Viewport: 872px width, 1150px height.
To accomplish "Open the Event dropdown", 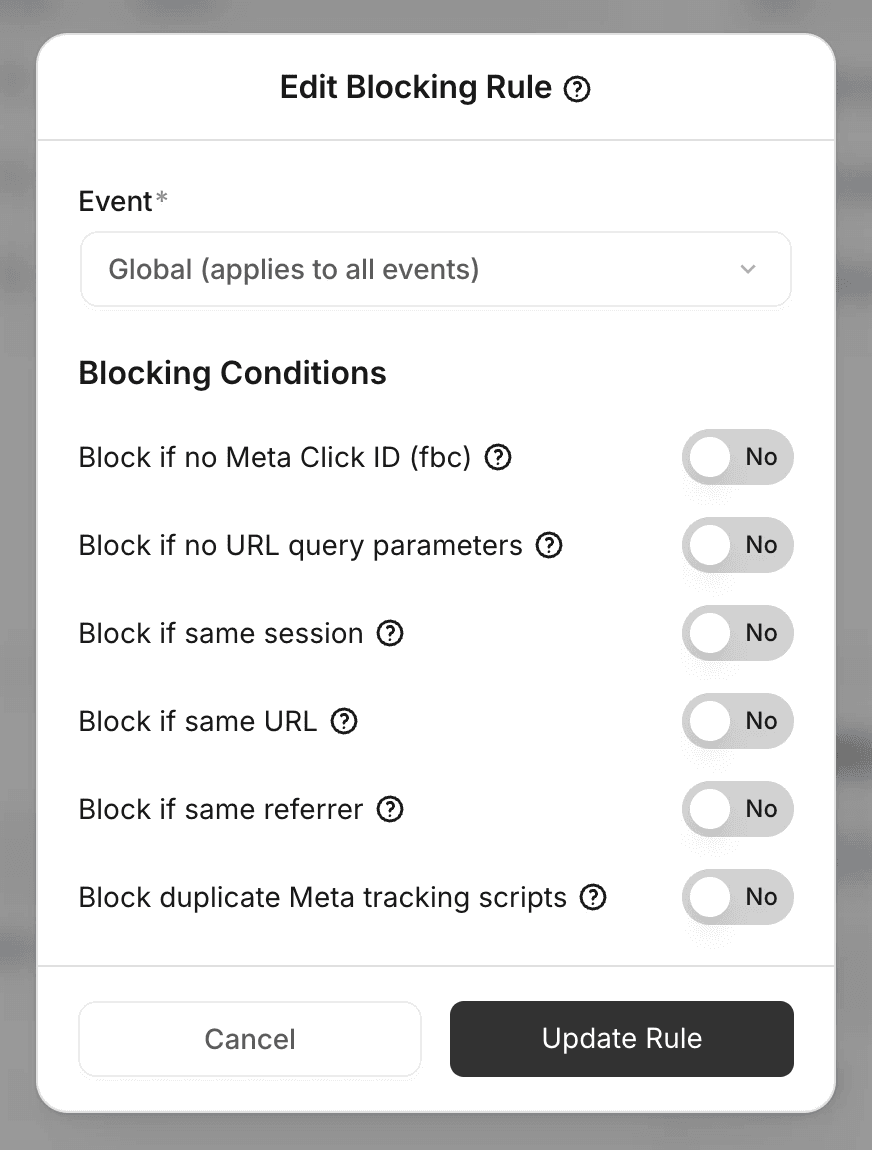I will click(x=435, y=269).
